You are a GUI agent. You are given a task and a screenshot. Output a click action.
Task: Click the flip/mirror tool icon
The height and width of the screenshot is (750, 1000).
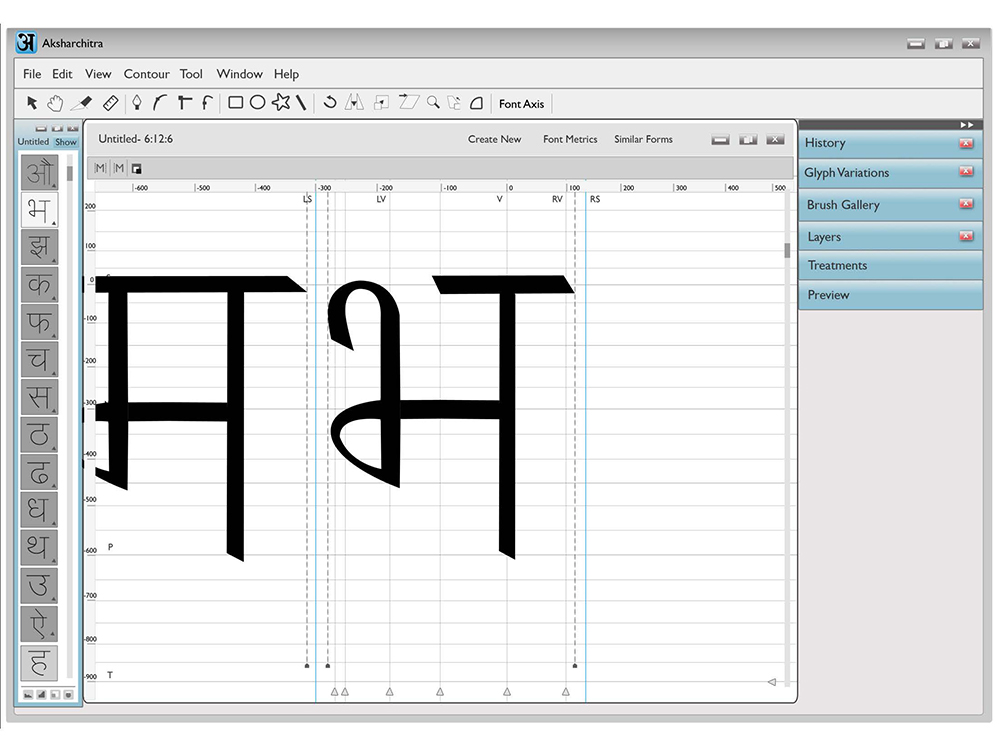coord(355,102)
